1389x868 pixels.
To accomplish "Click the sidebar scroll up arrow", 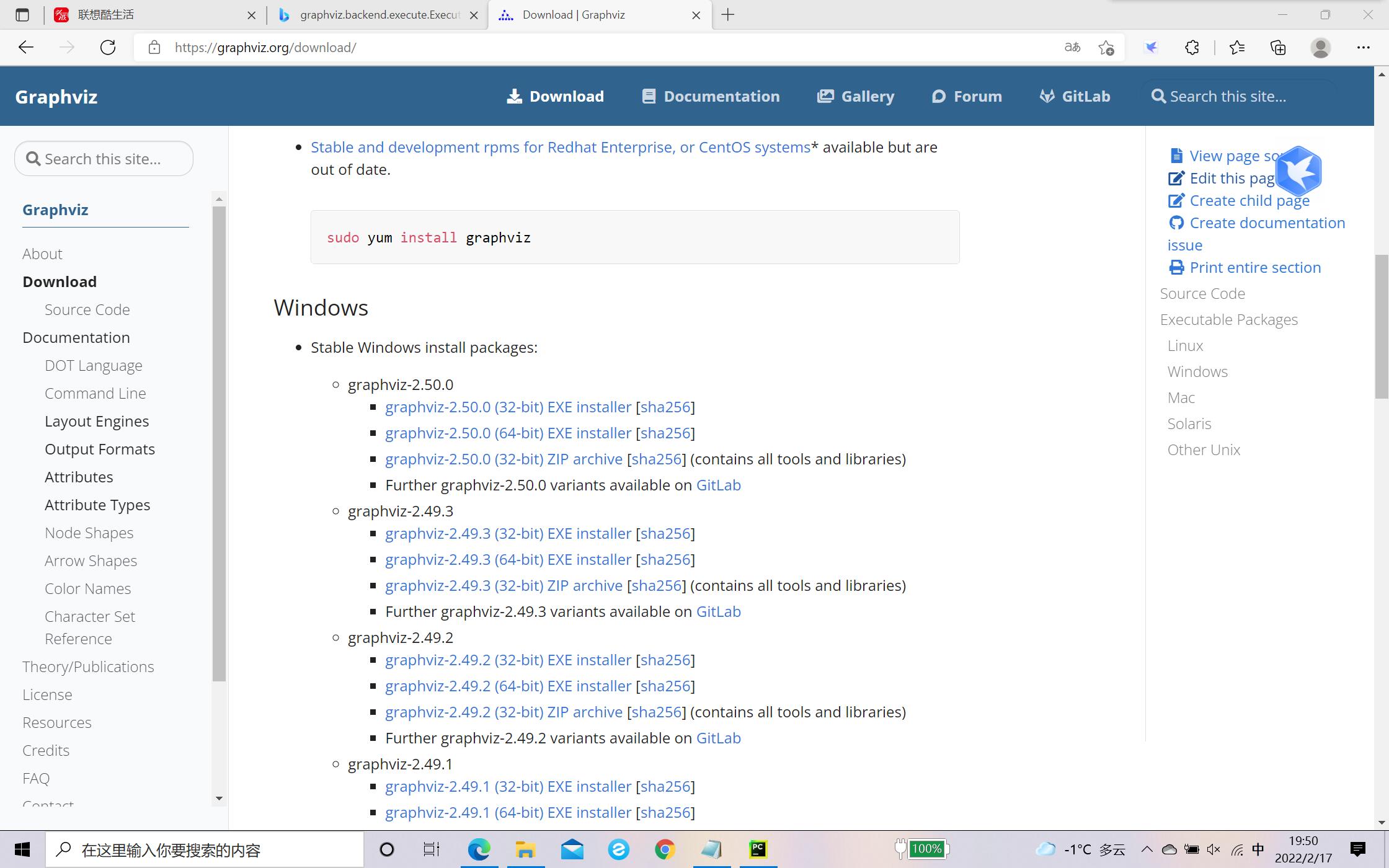I will [x=218, y=199].
